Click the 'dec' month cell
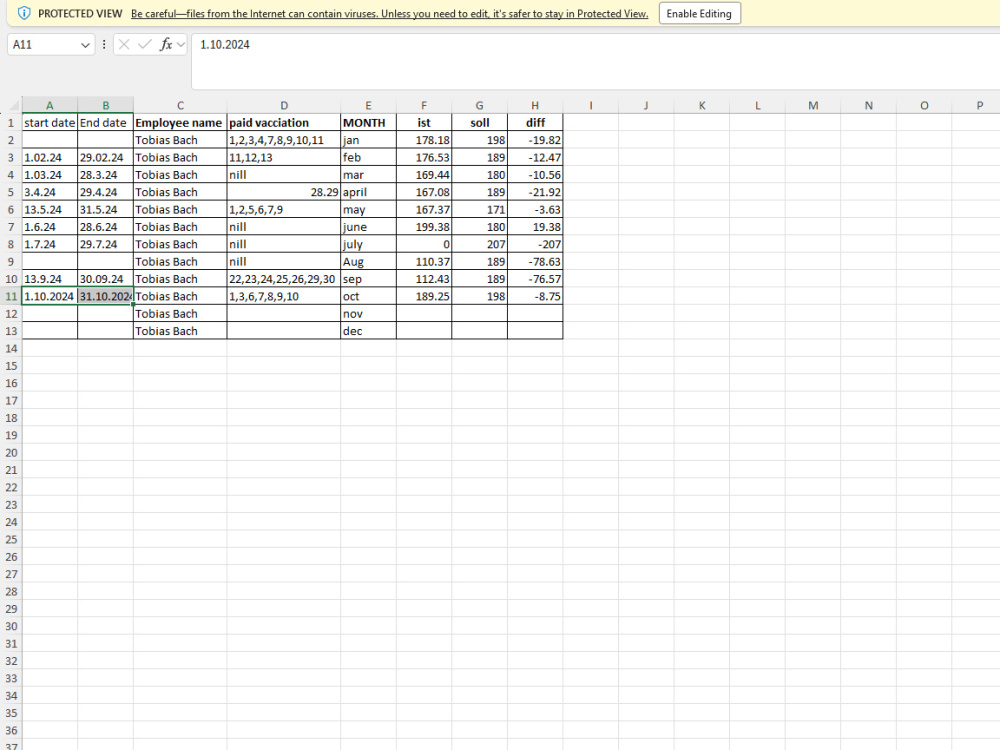This screenshot has height=750, width=1000. (x=368, y=330)
